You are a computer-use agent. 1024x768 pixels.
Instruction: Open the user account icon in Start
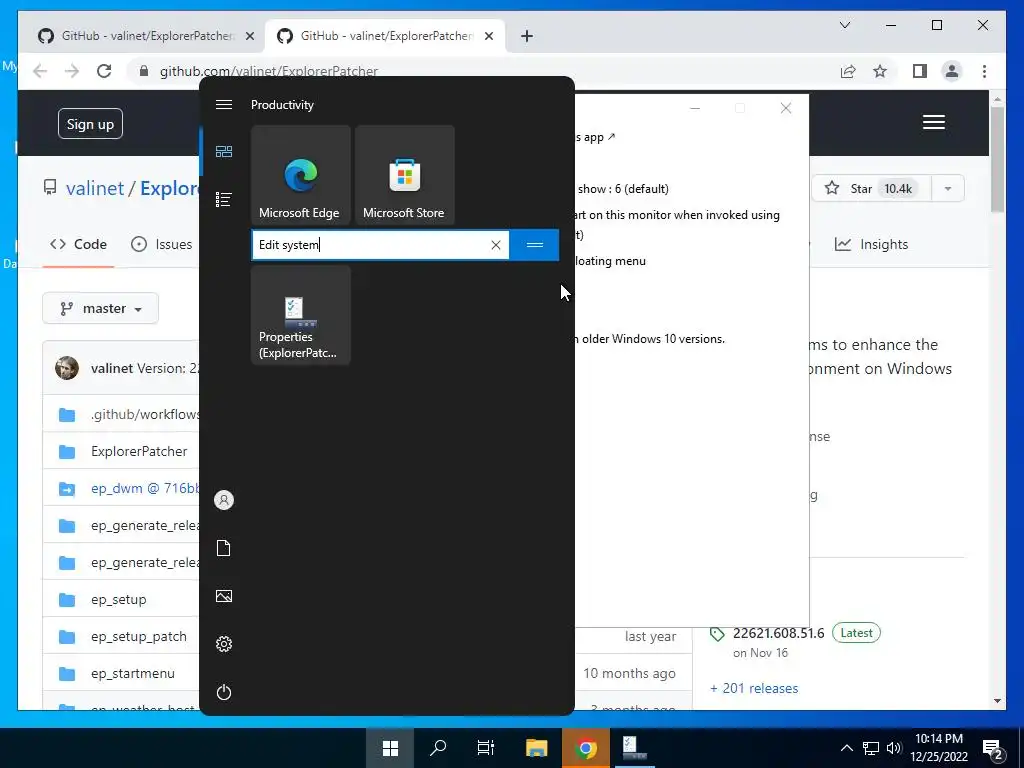224,500
